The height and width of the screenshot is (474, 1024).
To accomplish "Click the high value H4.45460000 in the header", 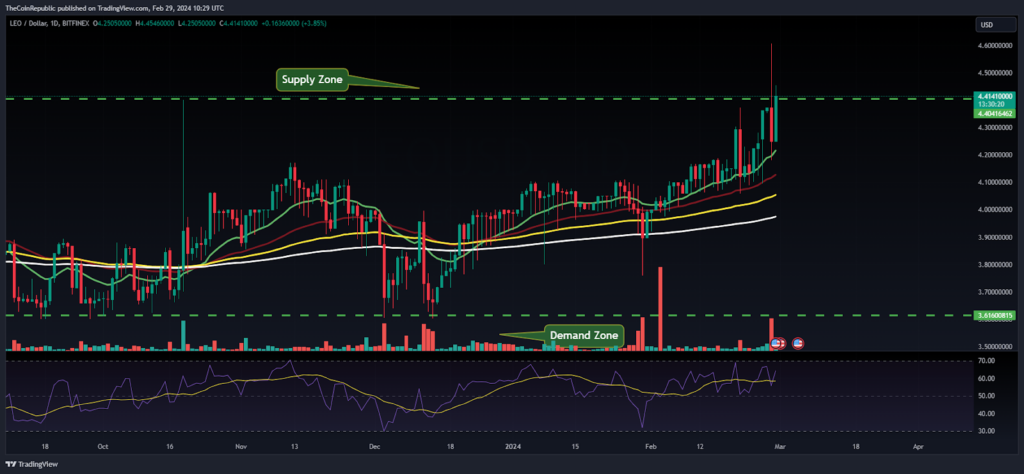I will 157,23.
